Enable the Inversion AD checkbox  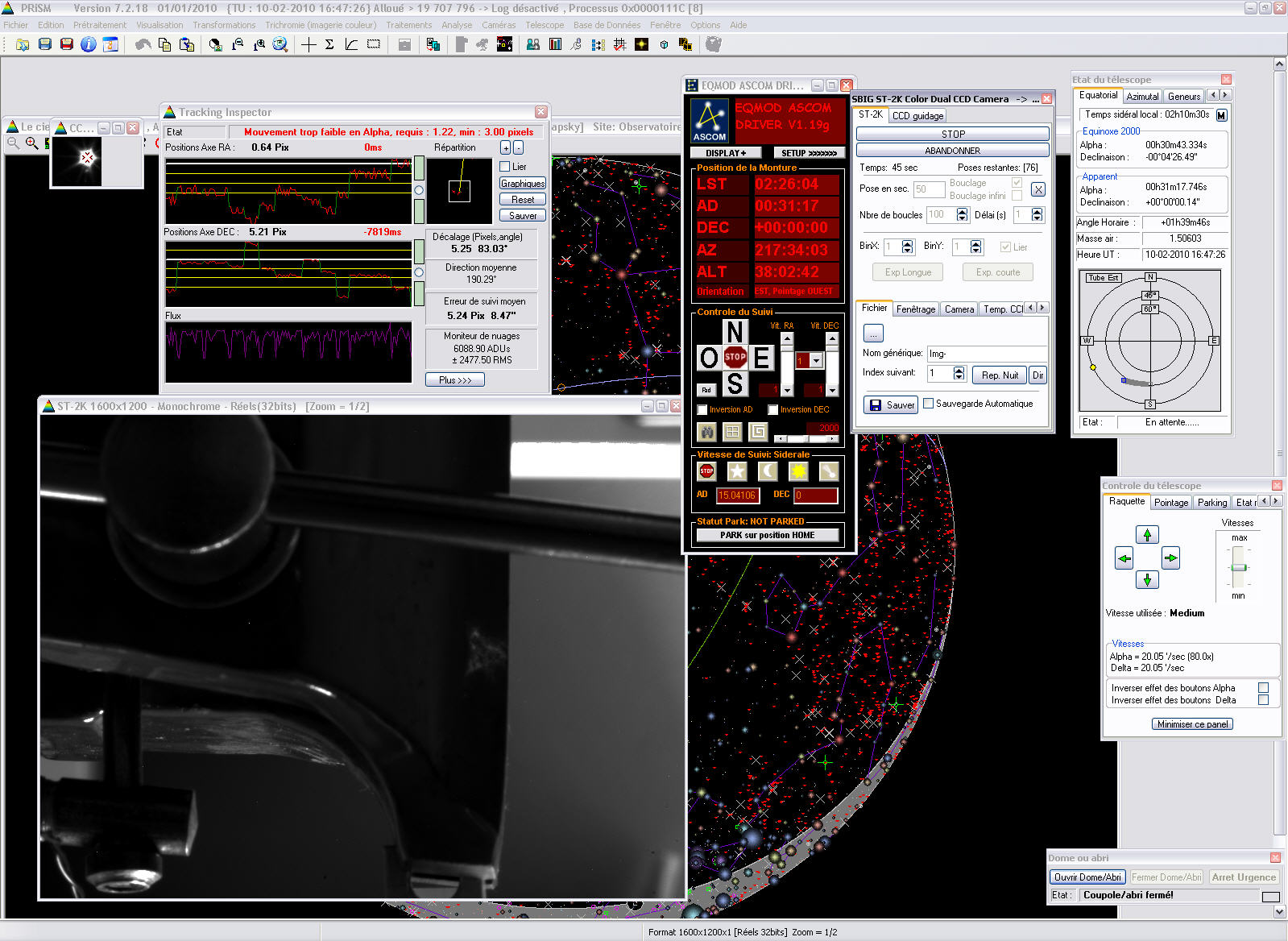[702, 410]
